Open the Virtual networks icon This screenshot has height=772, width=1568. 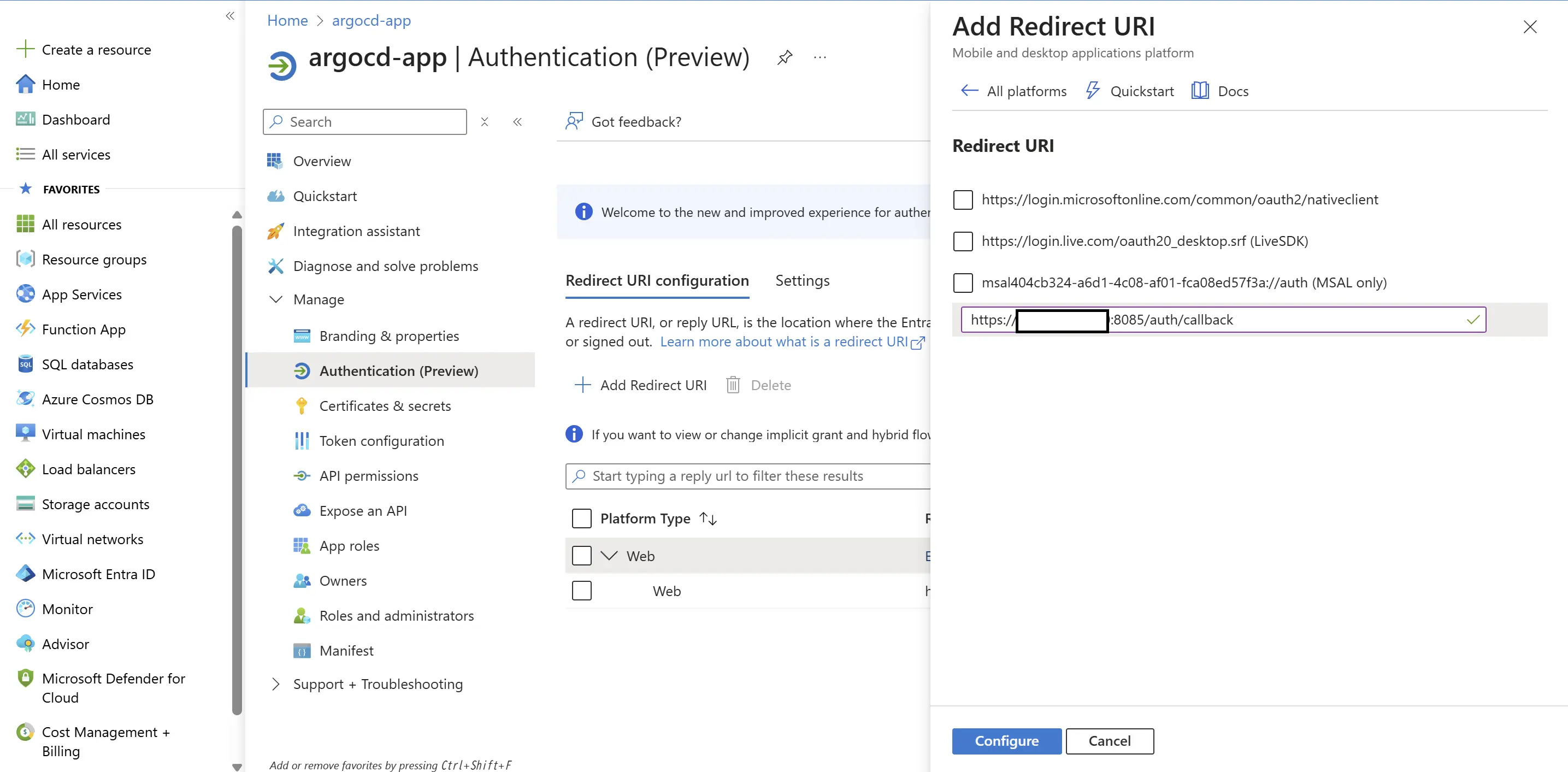click(x=25, y=539)
